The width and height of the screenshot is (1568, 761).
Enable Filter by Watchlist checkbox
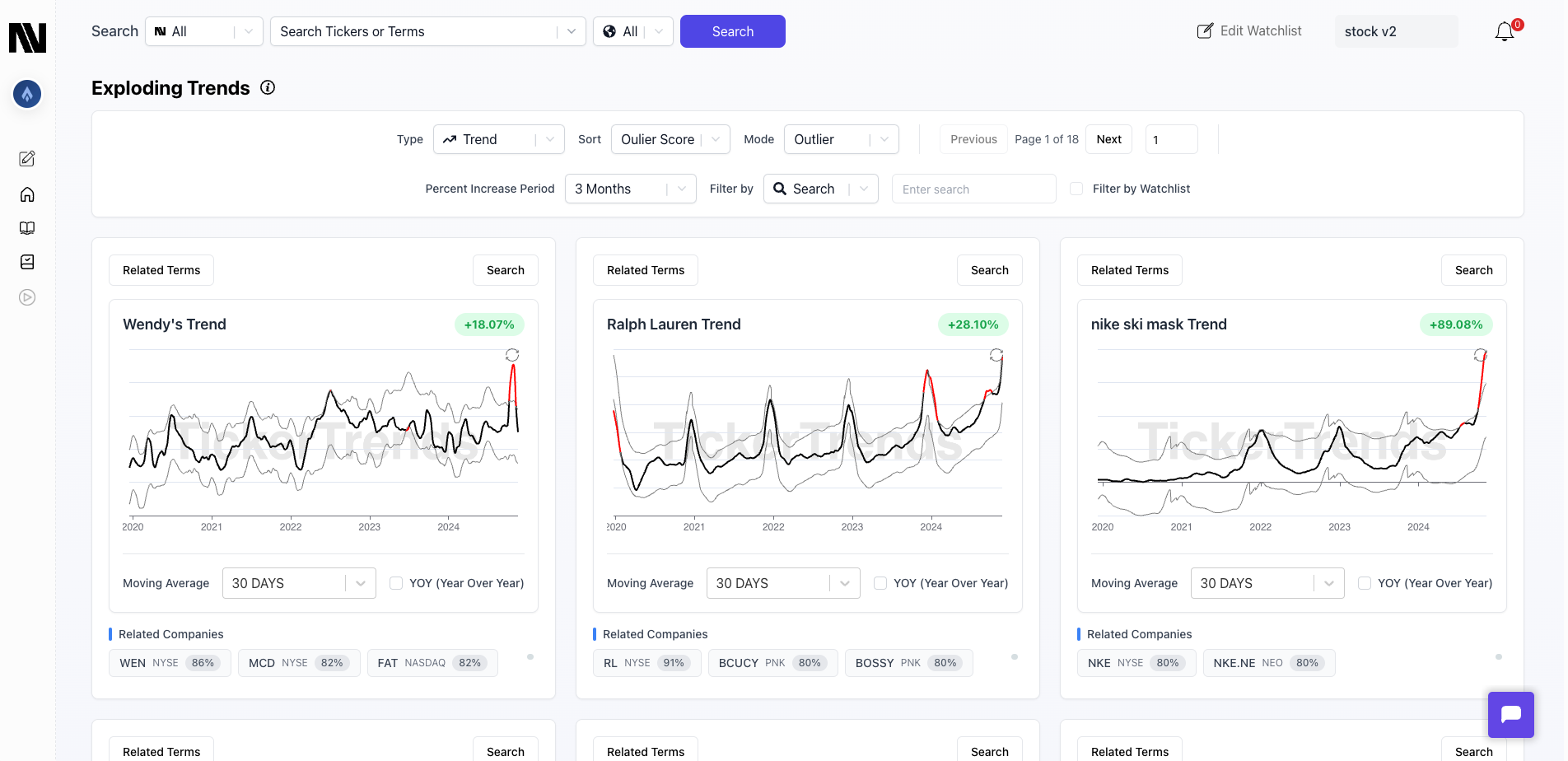[1076, 189]
